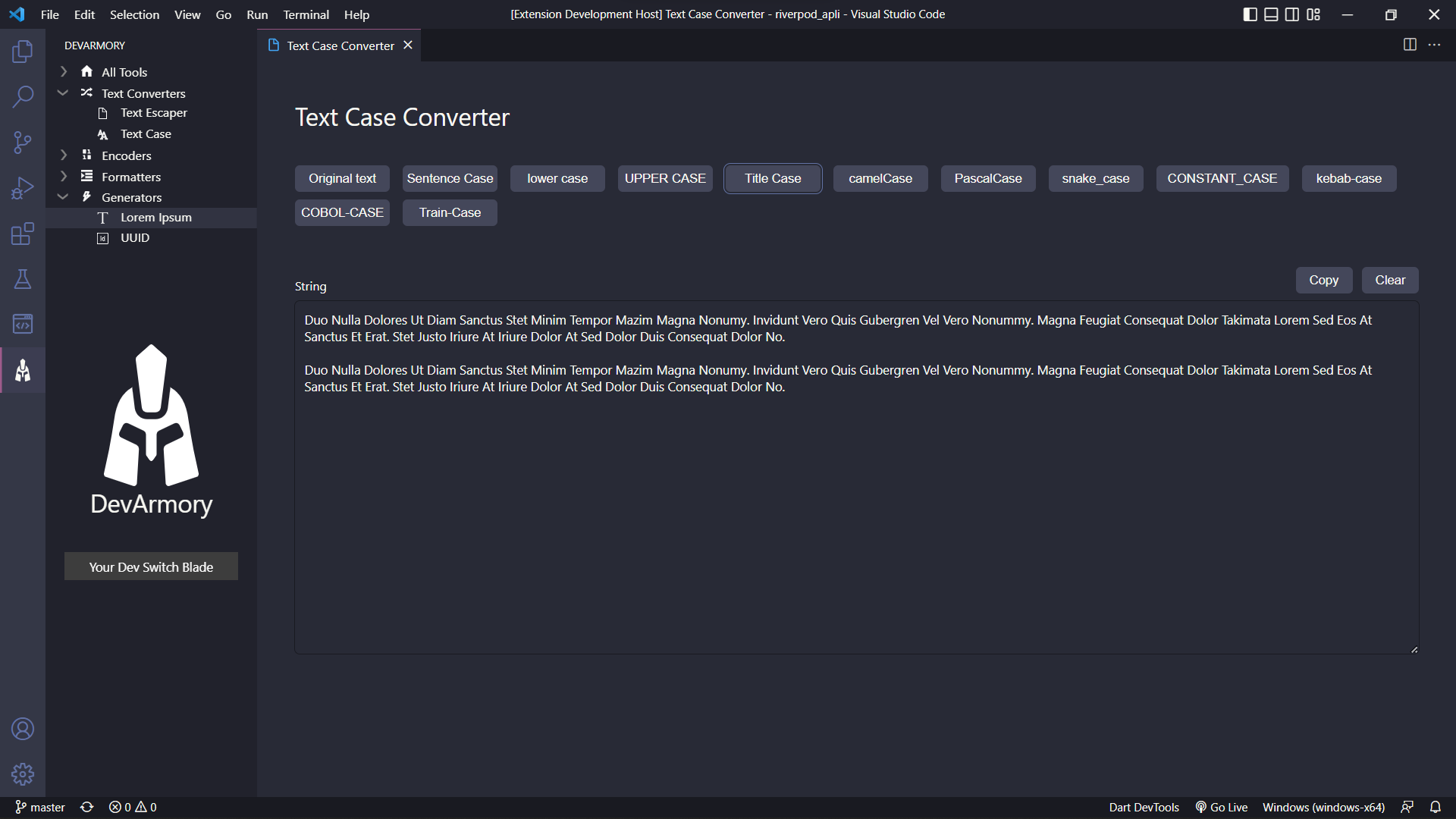Click inside the String text area
1456x819 pixels.
coord(857,478)
